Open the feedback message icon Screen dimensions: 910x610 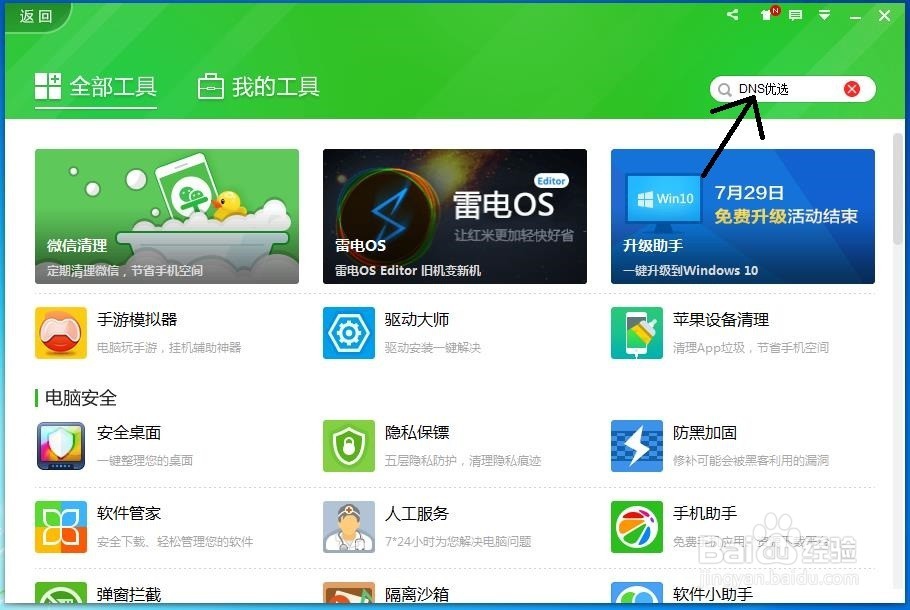[795, 15]
